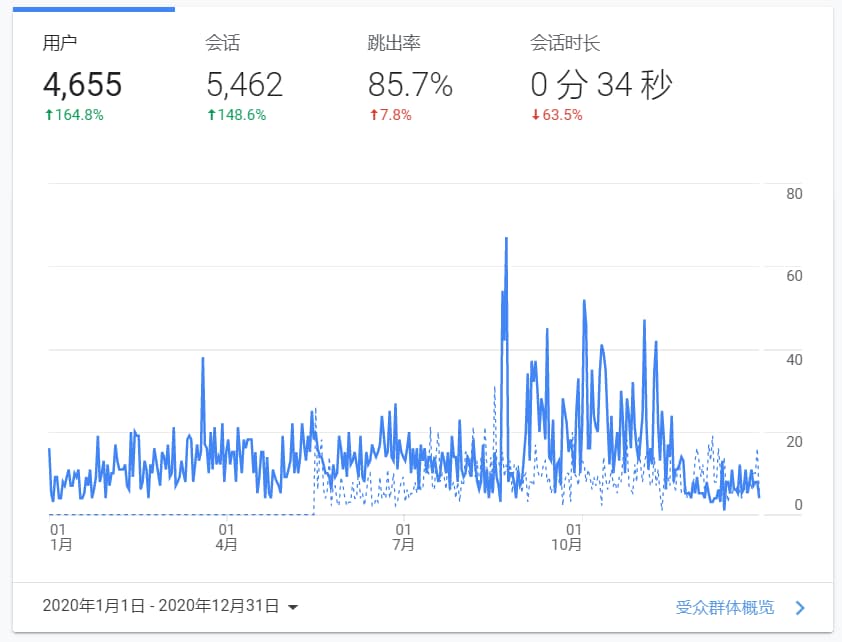Click the 5,462 sessions value
842x642 pixels.
[x=244, y=84]
